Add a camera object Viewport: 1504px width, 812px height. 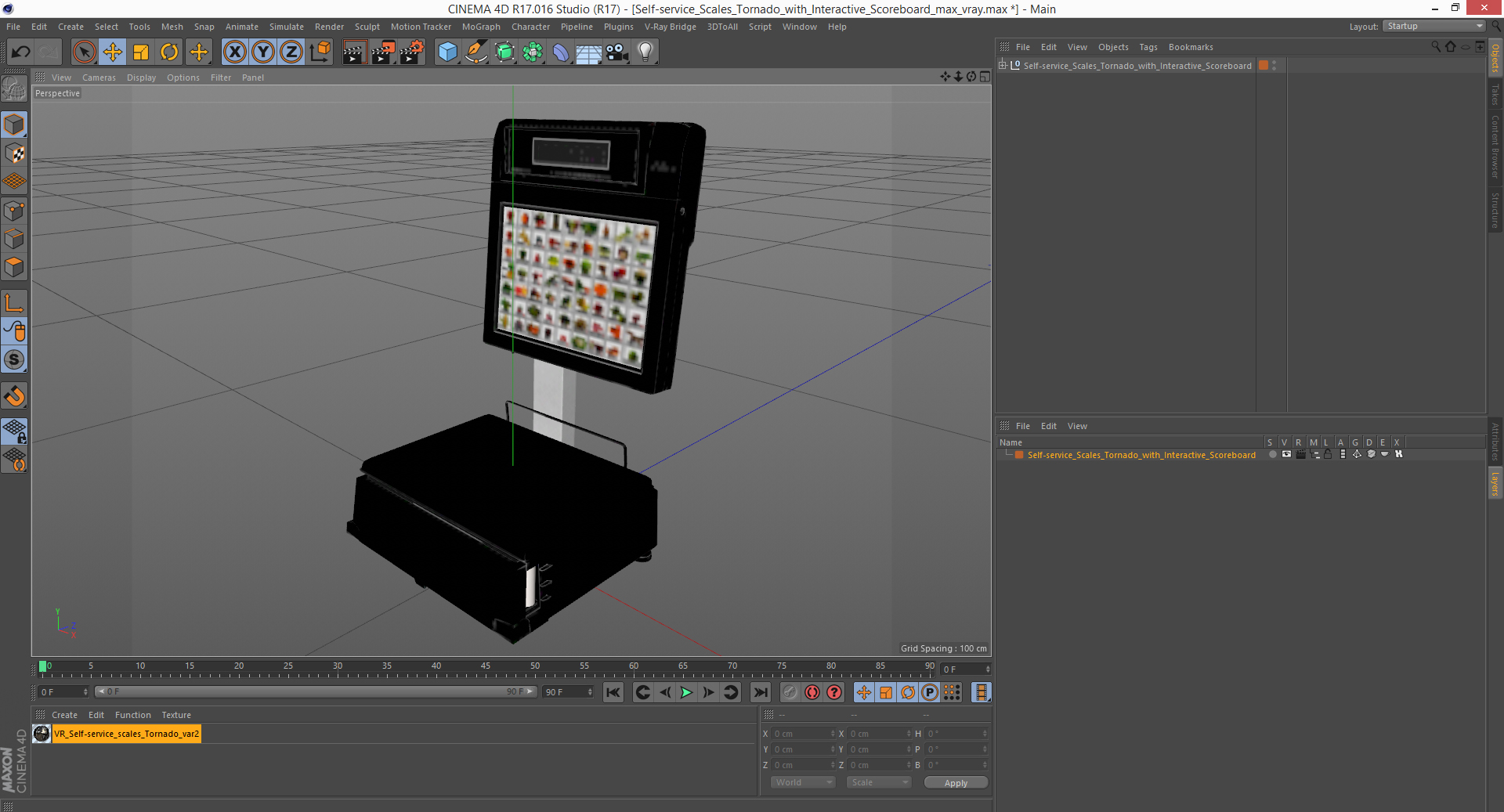coord(617,52)
